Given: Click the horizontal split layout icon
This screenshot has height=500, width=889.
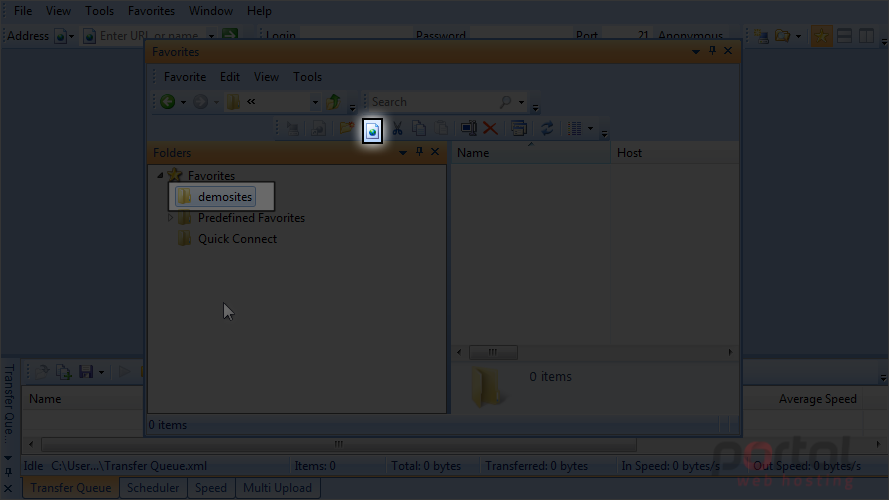Looking at the screenshot, I should click(x=844, y=36).
